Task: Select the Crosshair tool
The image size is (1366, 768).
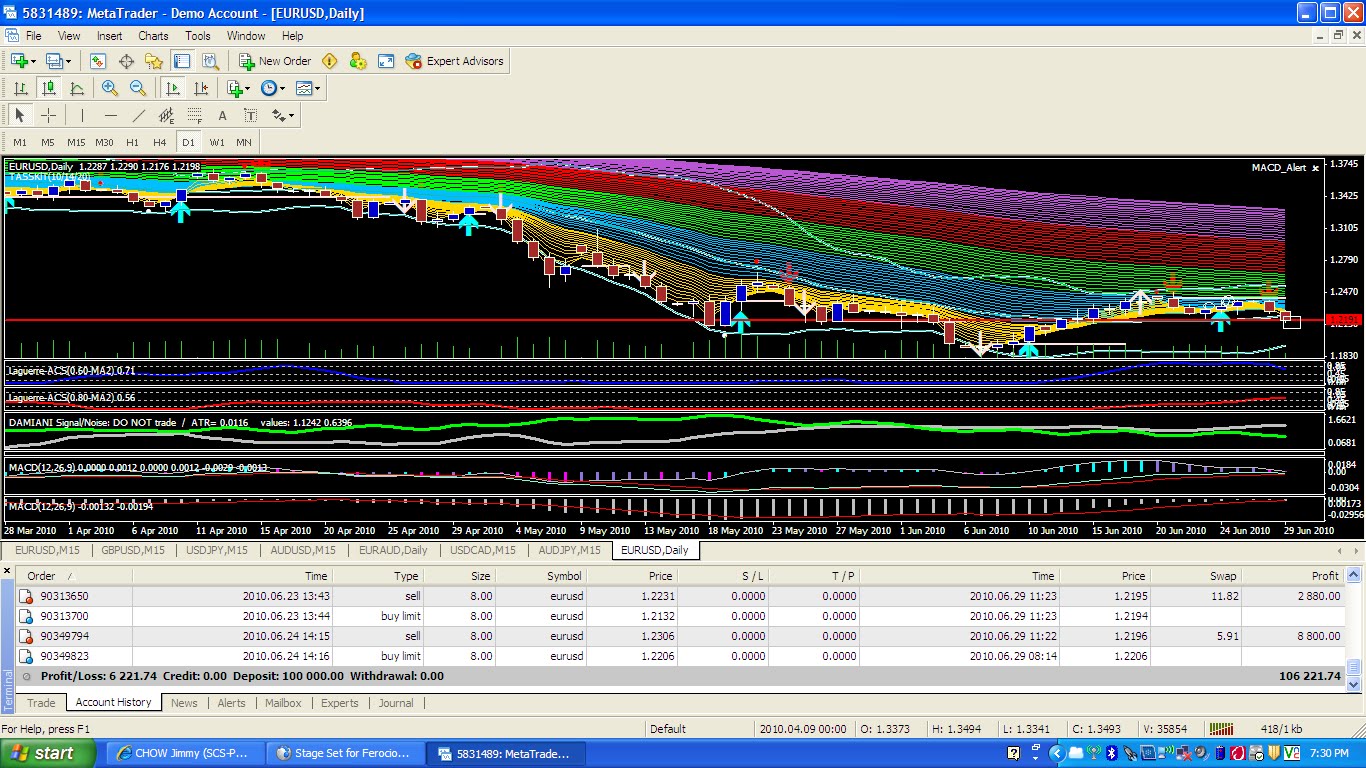Action: point(48,115)
